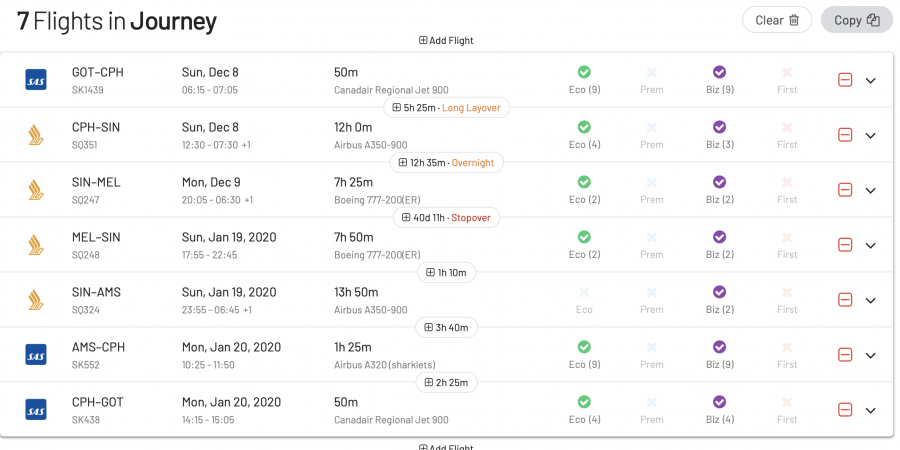Expand the CPH-GOT SK438 flight details
Image resolution: width=900 pixels, height=450 pixels.
(x=870, y=410)
